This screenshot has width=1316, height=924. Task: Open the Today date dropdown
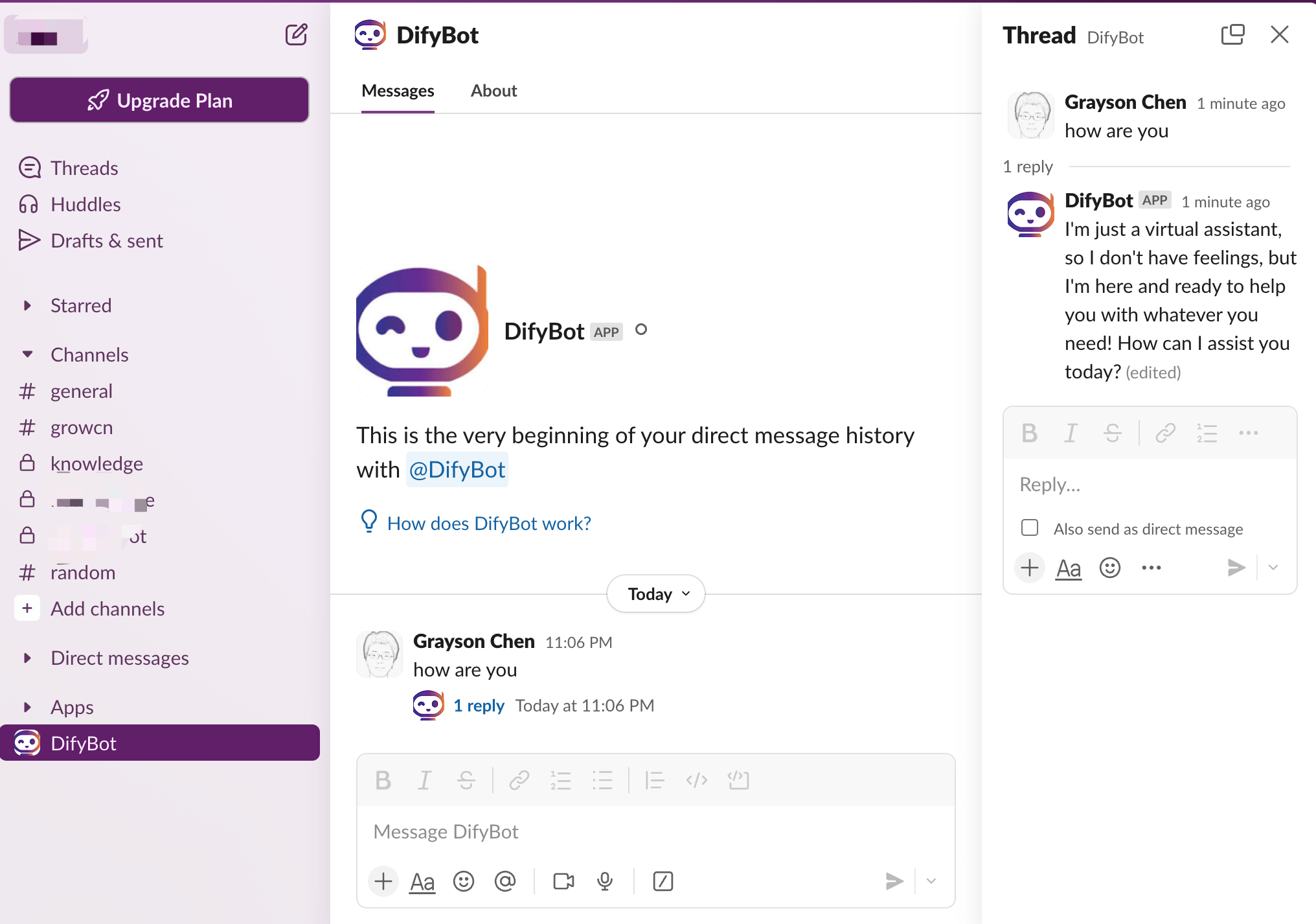(655, 594)
